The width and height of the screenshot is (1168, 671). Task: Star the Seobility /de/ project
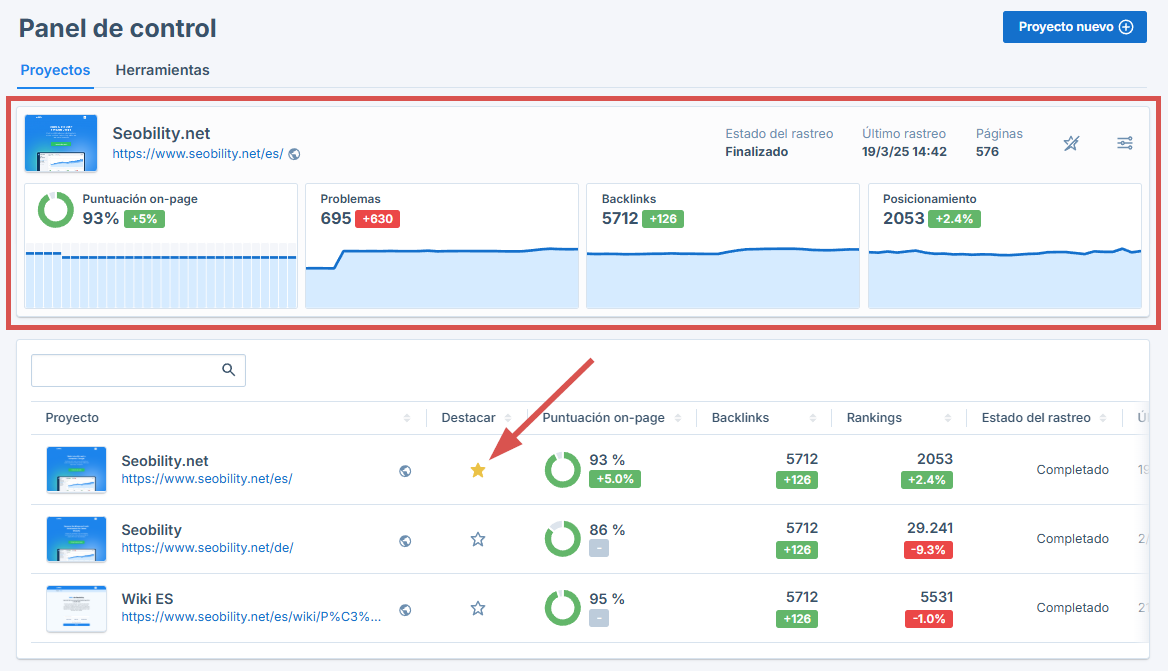pyautogui.click(x=478, y=539)
